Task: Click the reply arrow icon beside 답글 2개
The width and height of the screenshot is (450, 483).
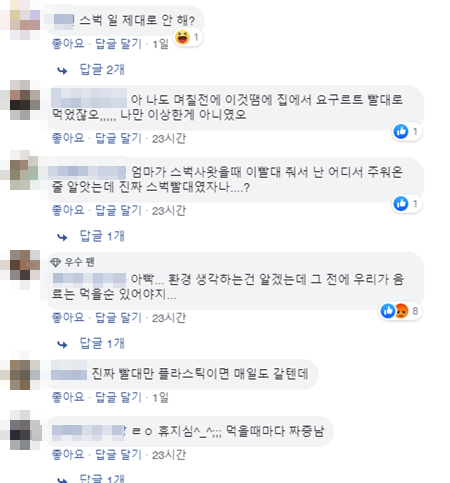Action: [x=62, y=70]
